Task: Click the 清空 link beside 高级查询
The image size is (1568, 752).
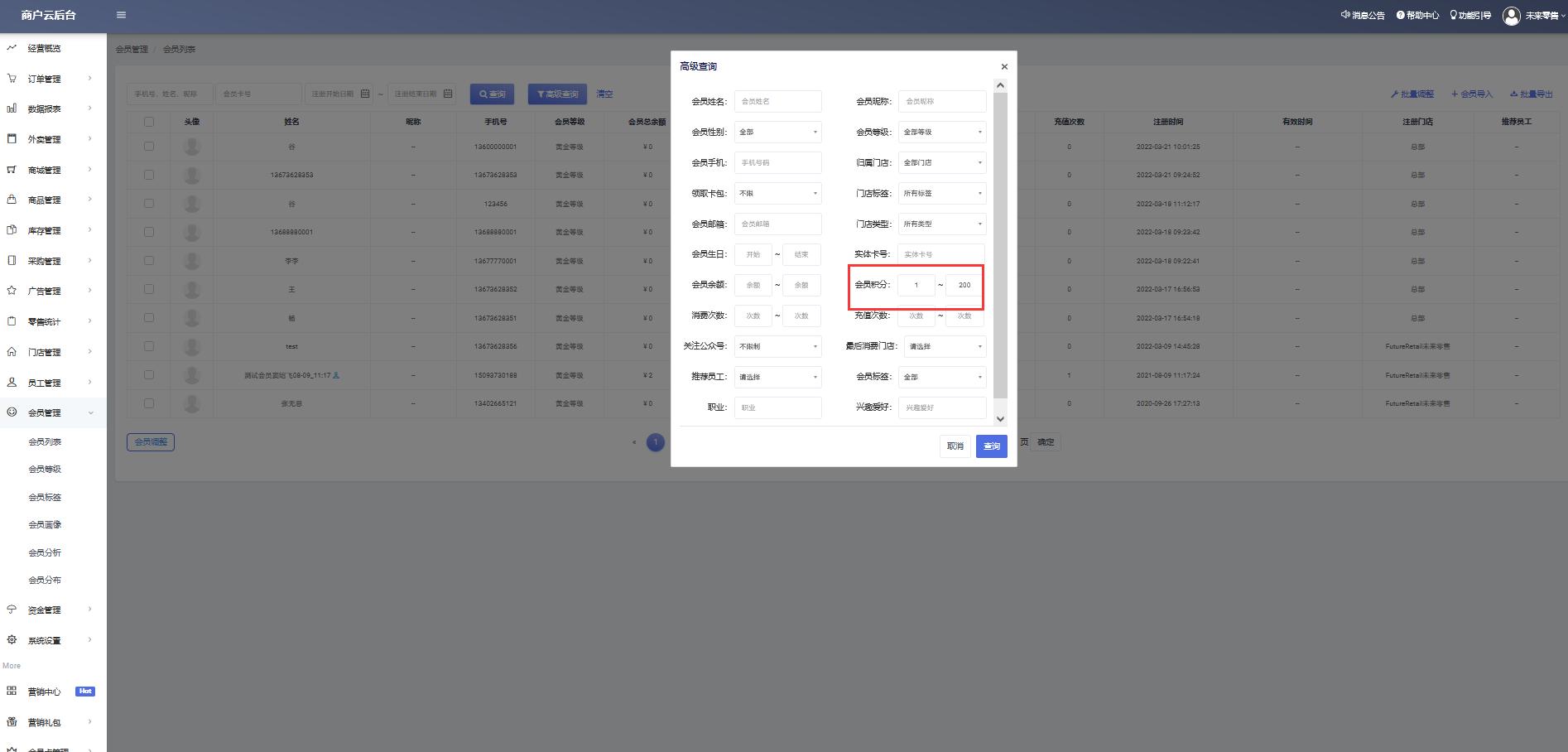Action: coord(605,94)
